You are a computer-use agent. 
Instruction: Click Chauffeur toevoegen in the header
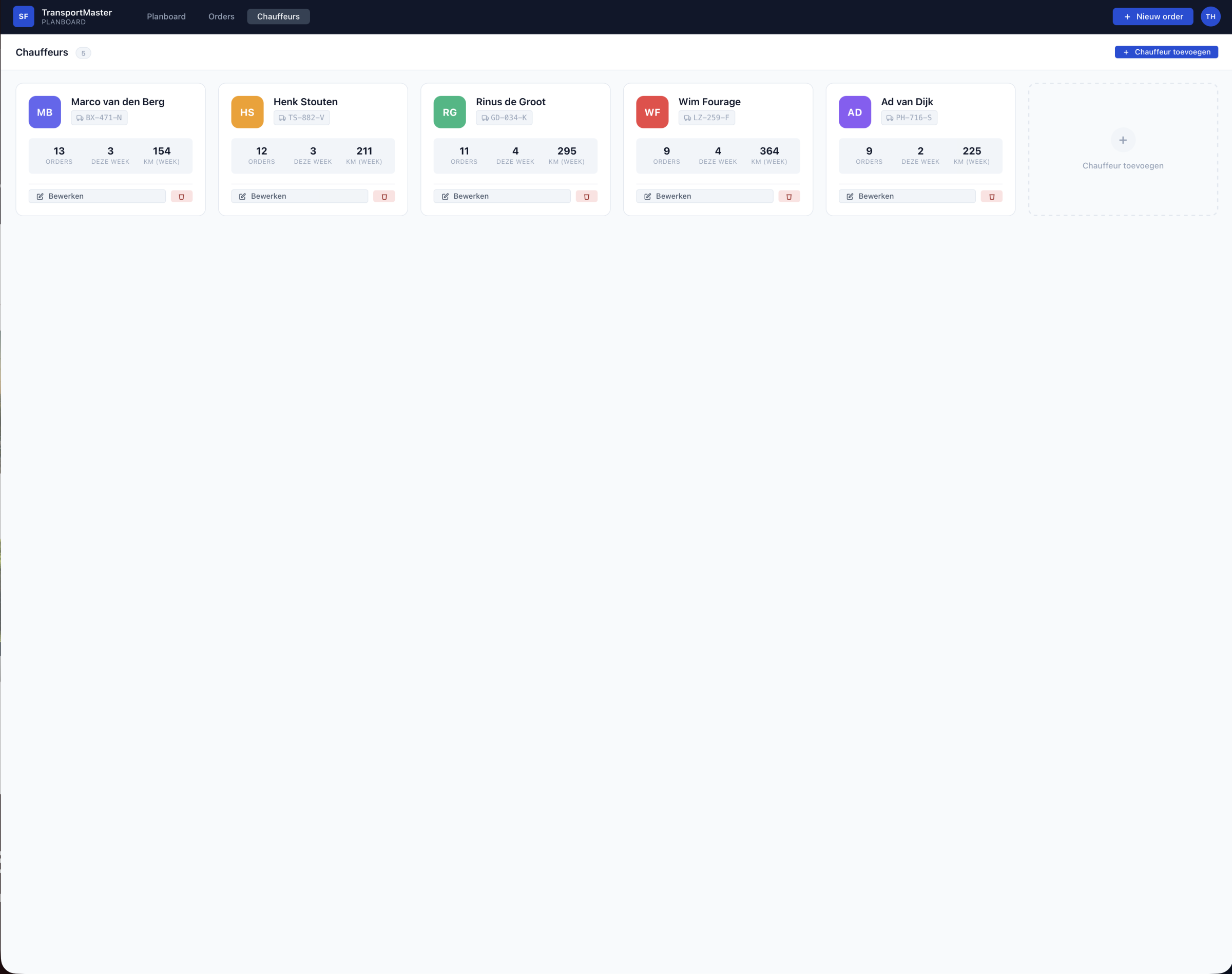1166,52
